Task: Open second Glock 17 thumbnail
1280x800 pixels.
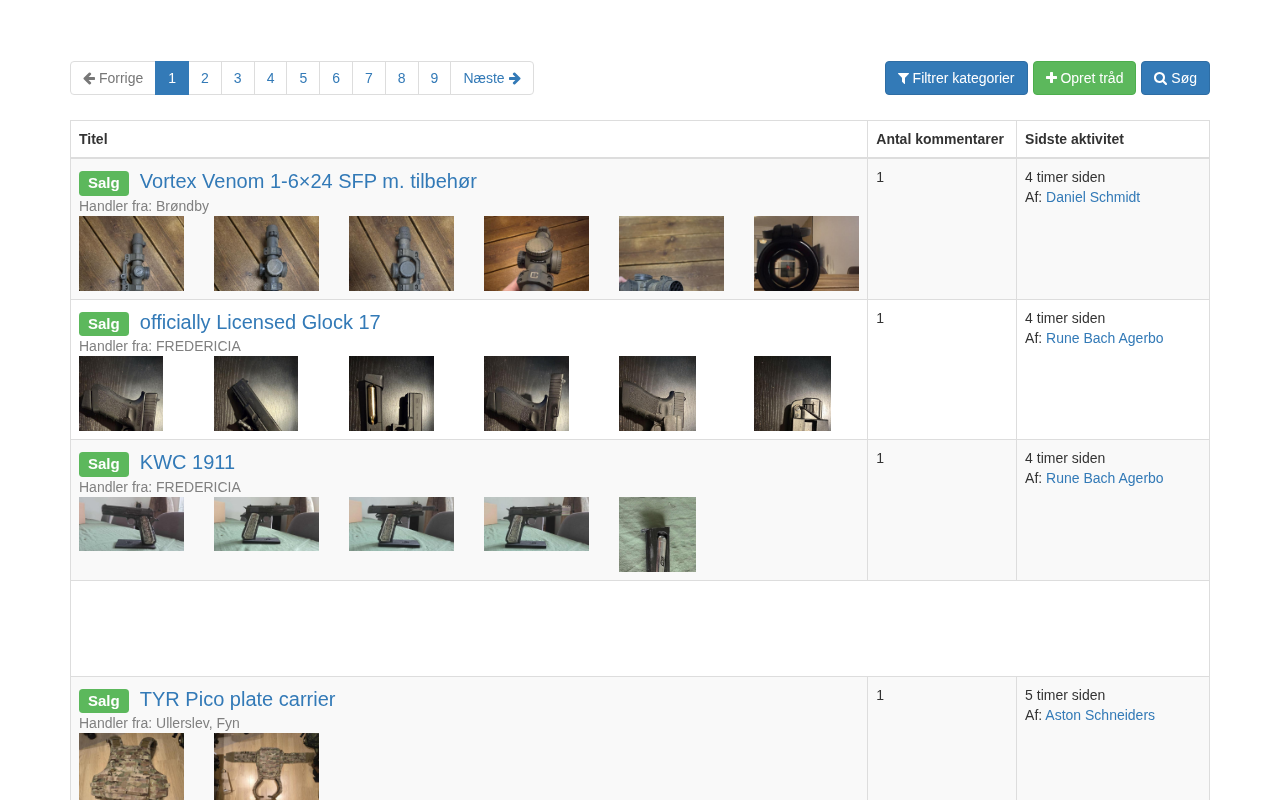Action: tap(256, 394)
